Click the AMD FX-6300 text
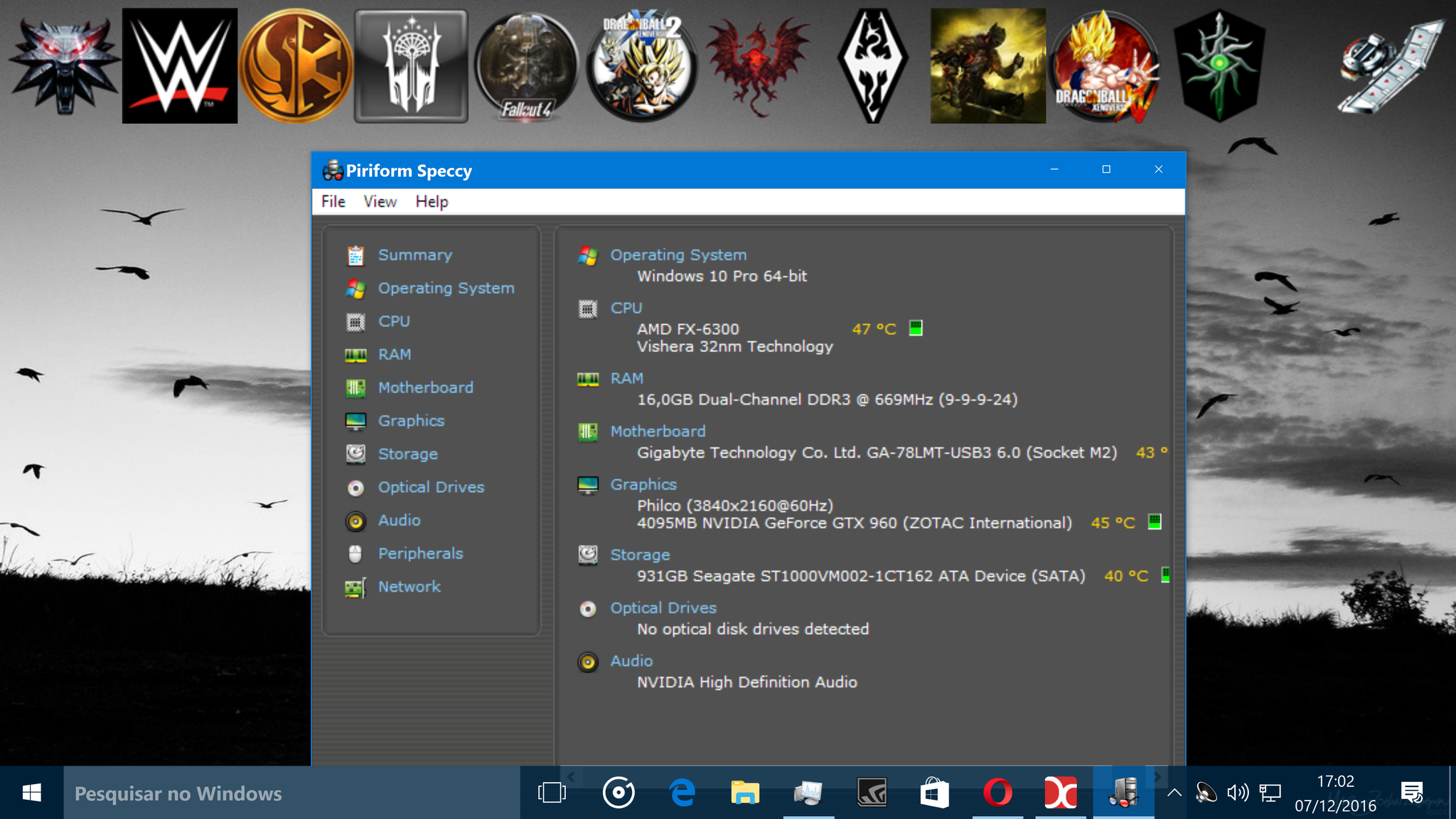Image resolution: width=1456 pixels, height=819 pixels. (x=687, y=329)
